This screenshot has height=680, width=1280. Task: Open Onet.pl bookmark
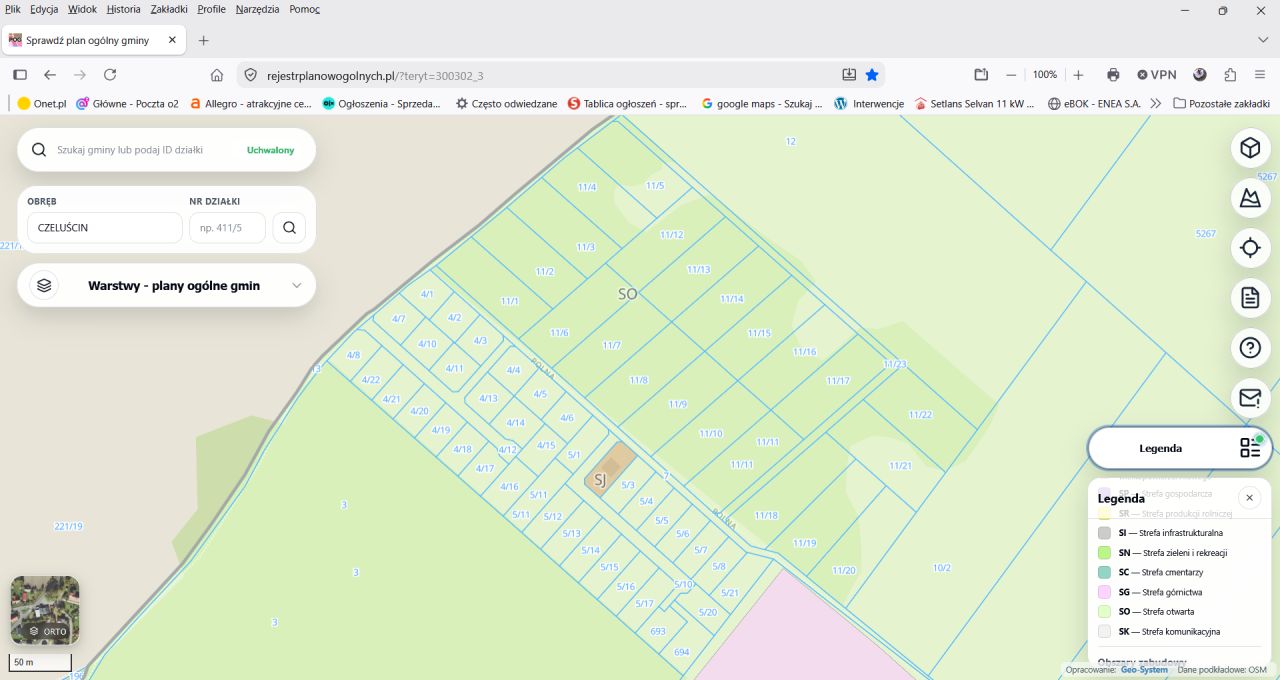click(x=42, y=103)
